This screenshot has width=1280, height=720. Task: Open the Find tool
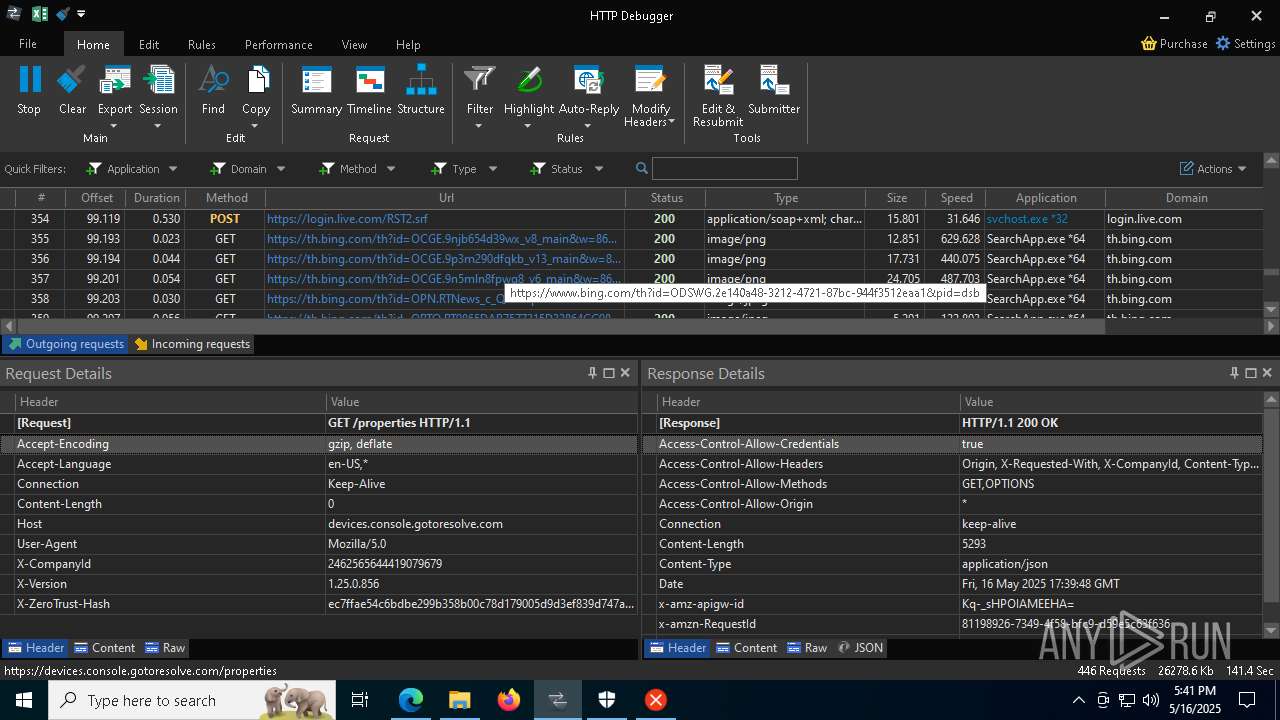click(x=213, y=80)
